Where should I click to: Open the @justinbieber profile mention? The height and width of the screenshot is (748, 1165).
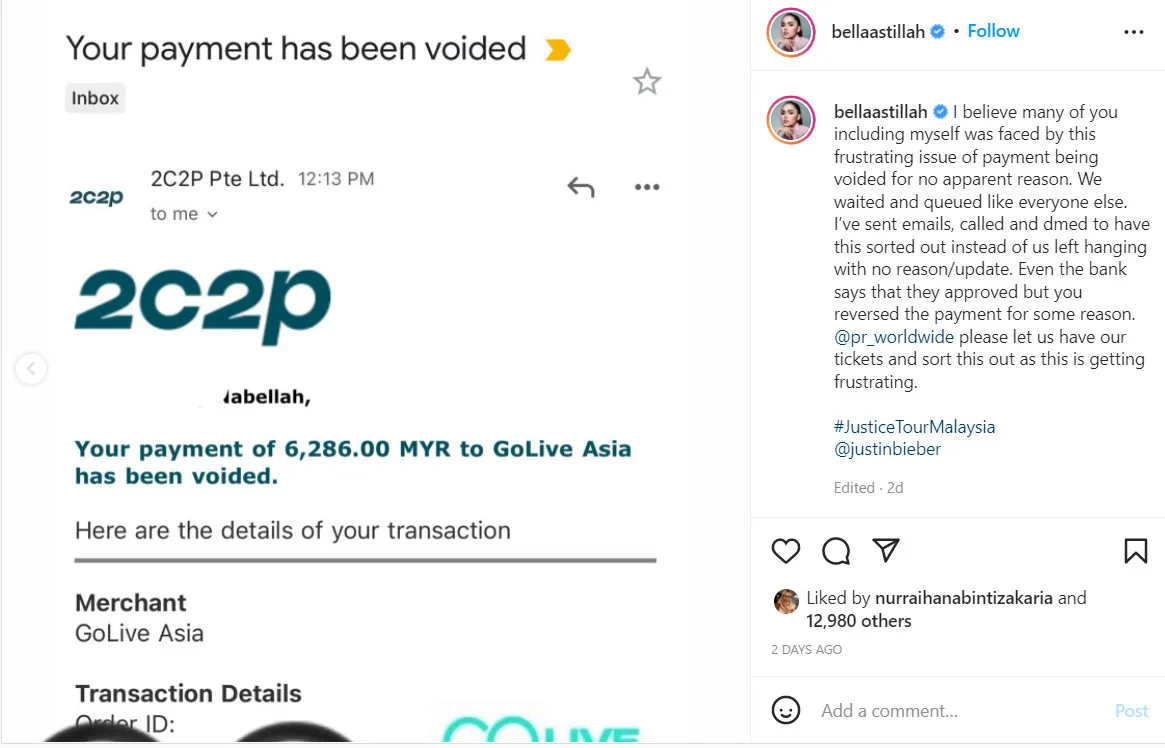point(887,449)
